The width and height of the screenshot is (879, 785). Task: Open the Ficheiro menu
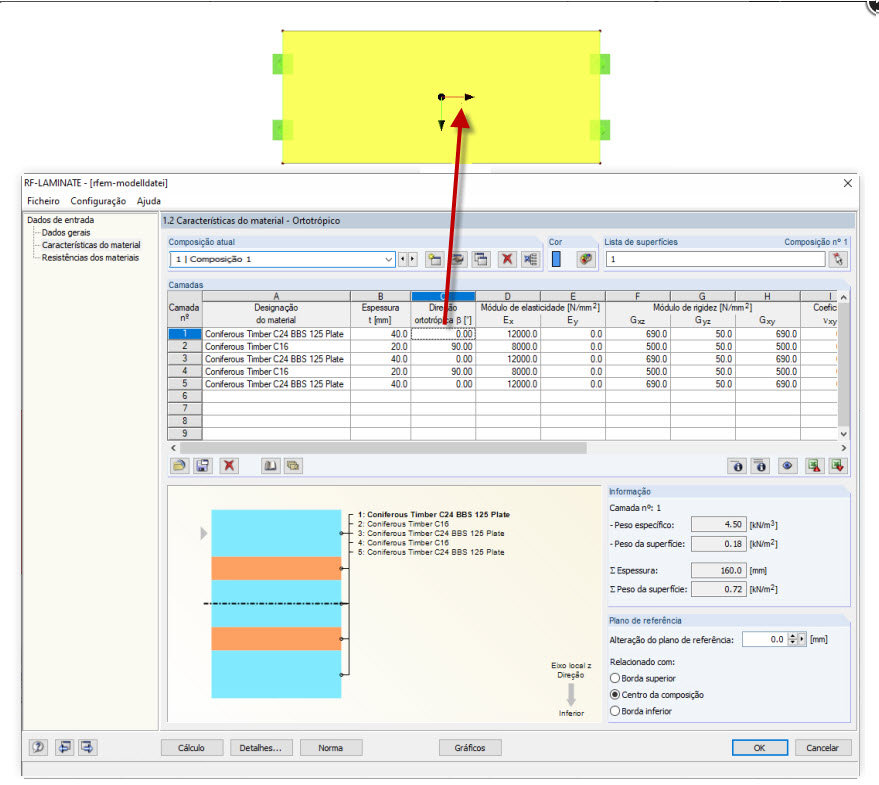(x=43, y=201)
